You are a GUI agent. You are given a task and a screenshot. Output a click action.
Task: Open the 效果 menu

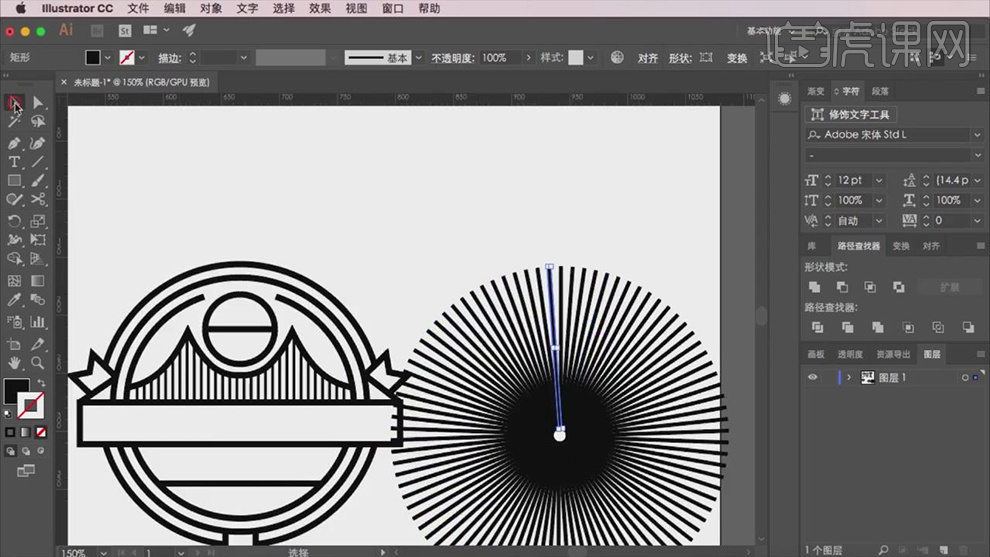tap(320, 9)
